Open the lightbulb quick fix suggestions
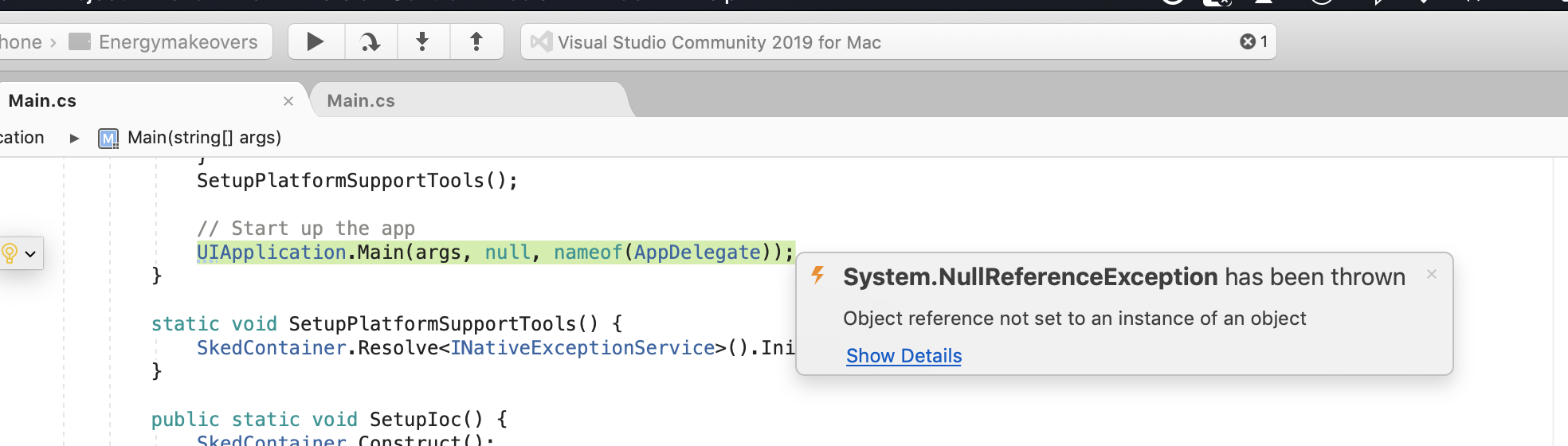1568x446 pixels. 19,254
